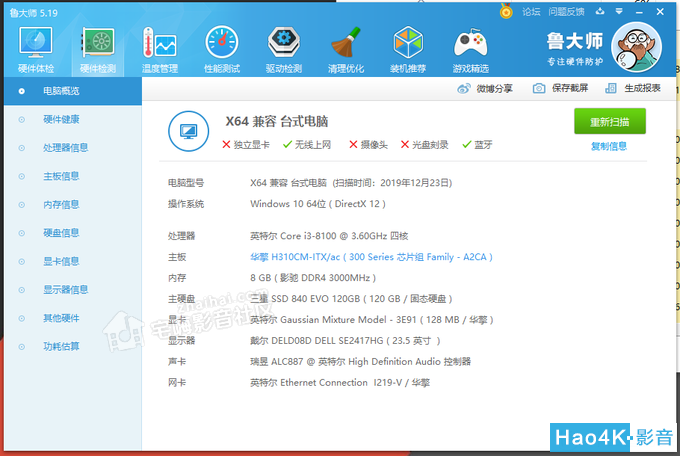Click the Gaussian Mixture Model graphics value
680x456 pixels.
[372, 320]
